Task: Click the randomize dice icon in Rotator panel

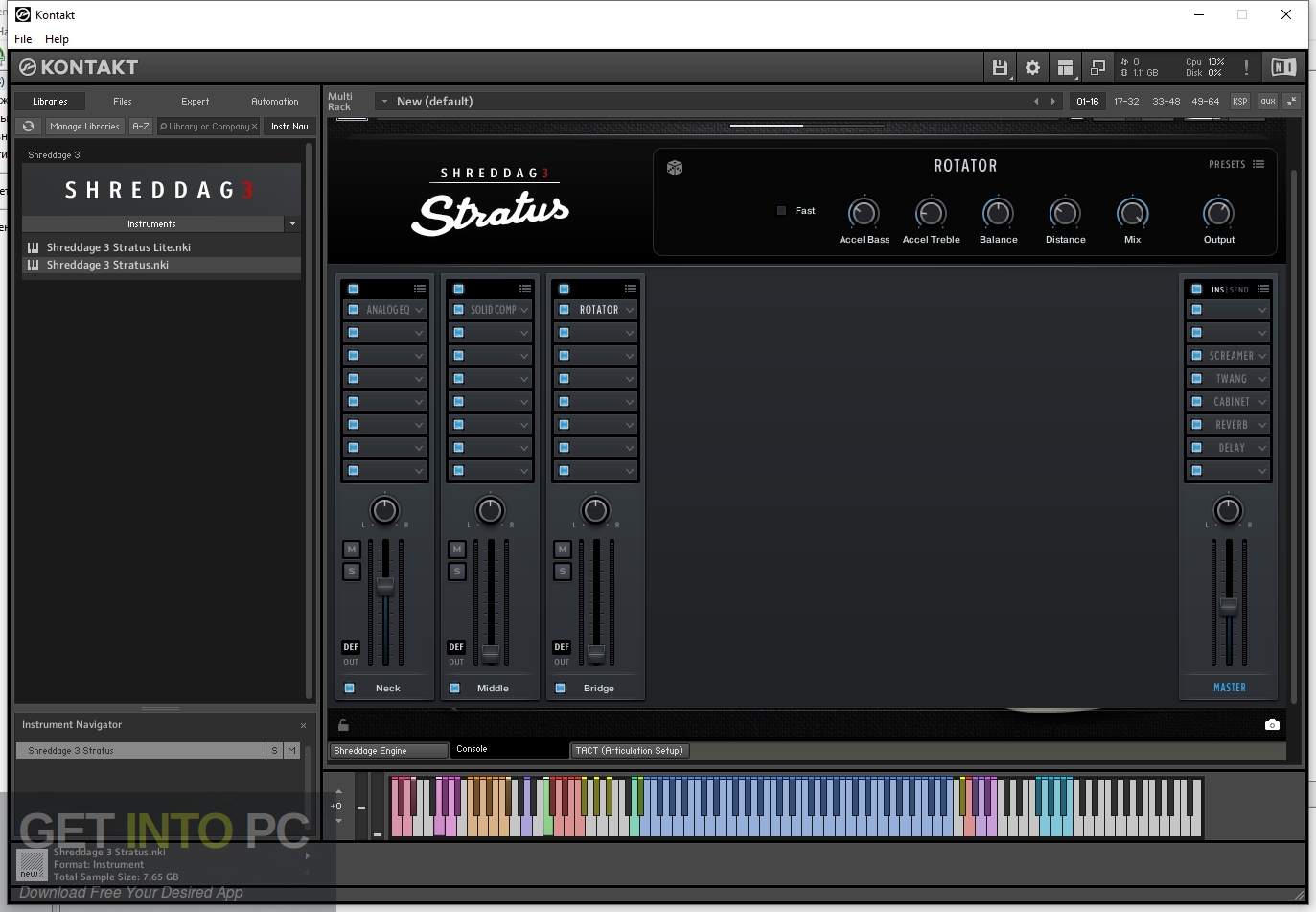Action: (675, 168)
